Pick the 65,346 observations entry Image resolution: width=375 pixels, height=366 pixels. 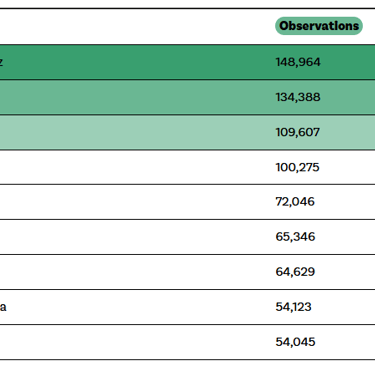[x=295, y=237]
